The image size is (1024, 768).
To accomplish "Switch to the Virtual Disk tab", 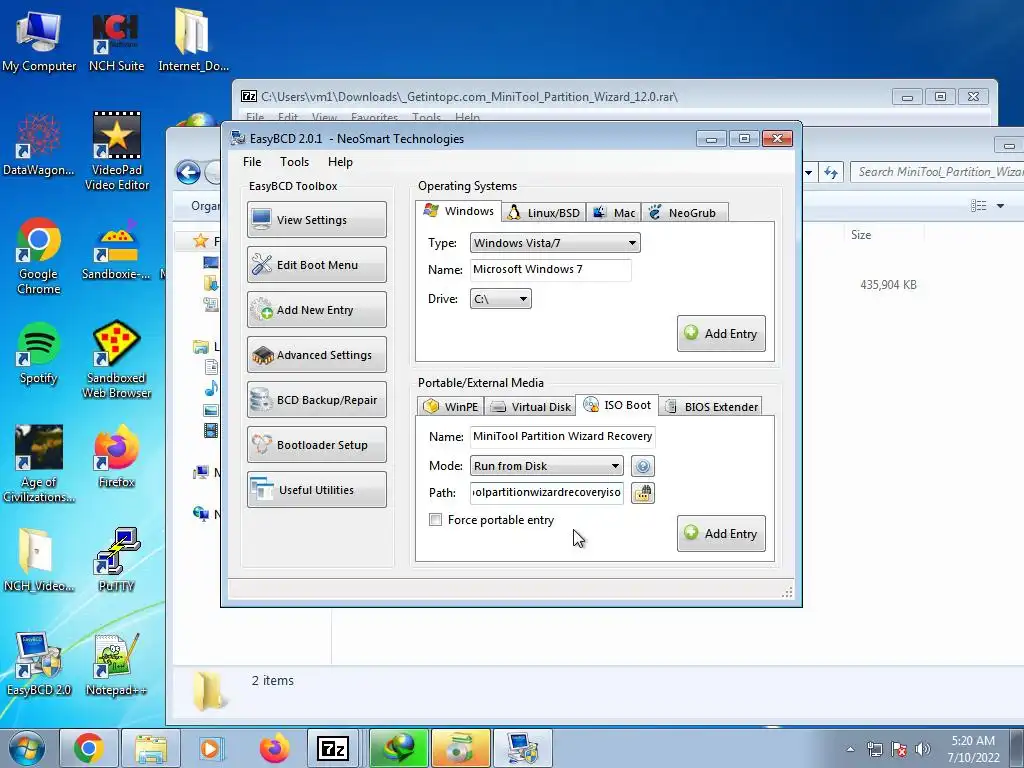I will pyautogui.click(x=530, y=406).
